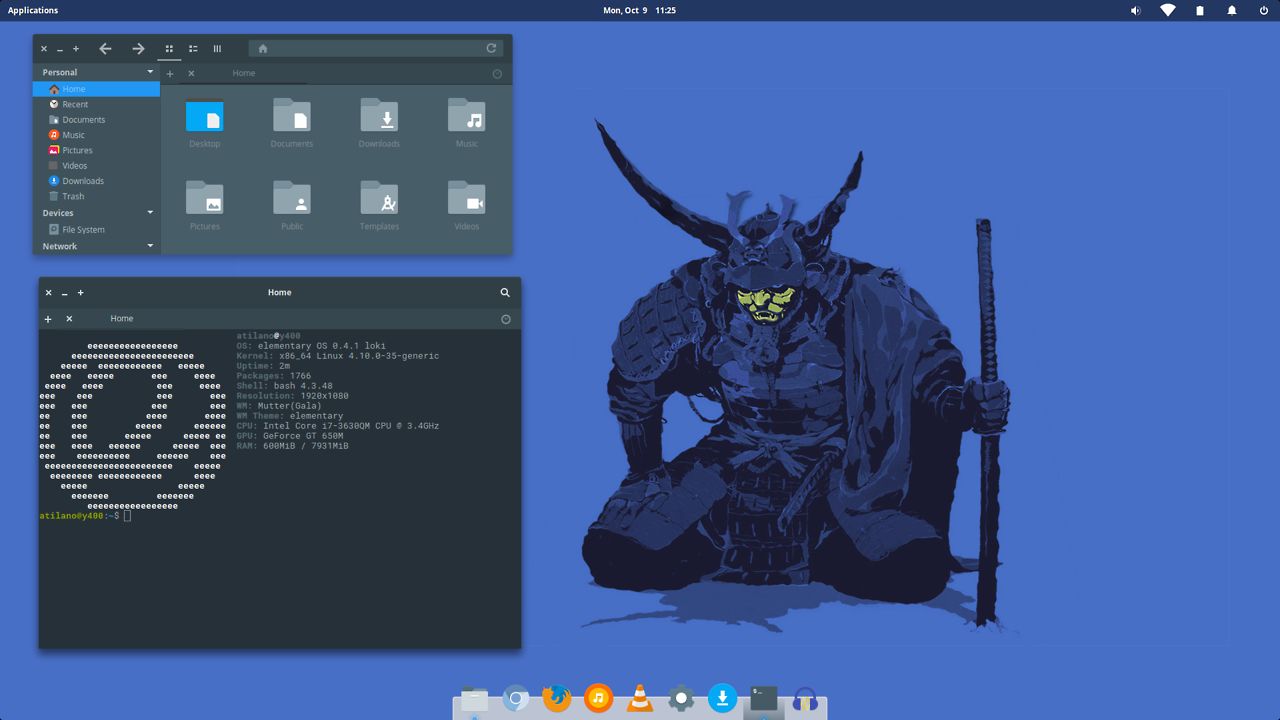Image resolution: width=1280 pixels, height=720 pixels.
Task: Open Recent files from the sidebar
Action: (x=74, y=104)
